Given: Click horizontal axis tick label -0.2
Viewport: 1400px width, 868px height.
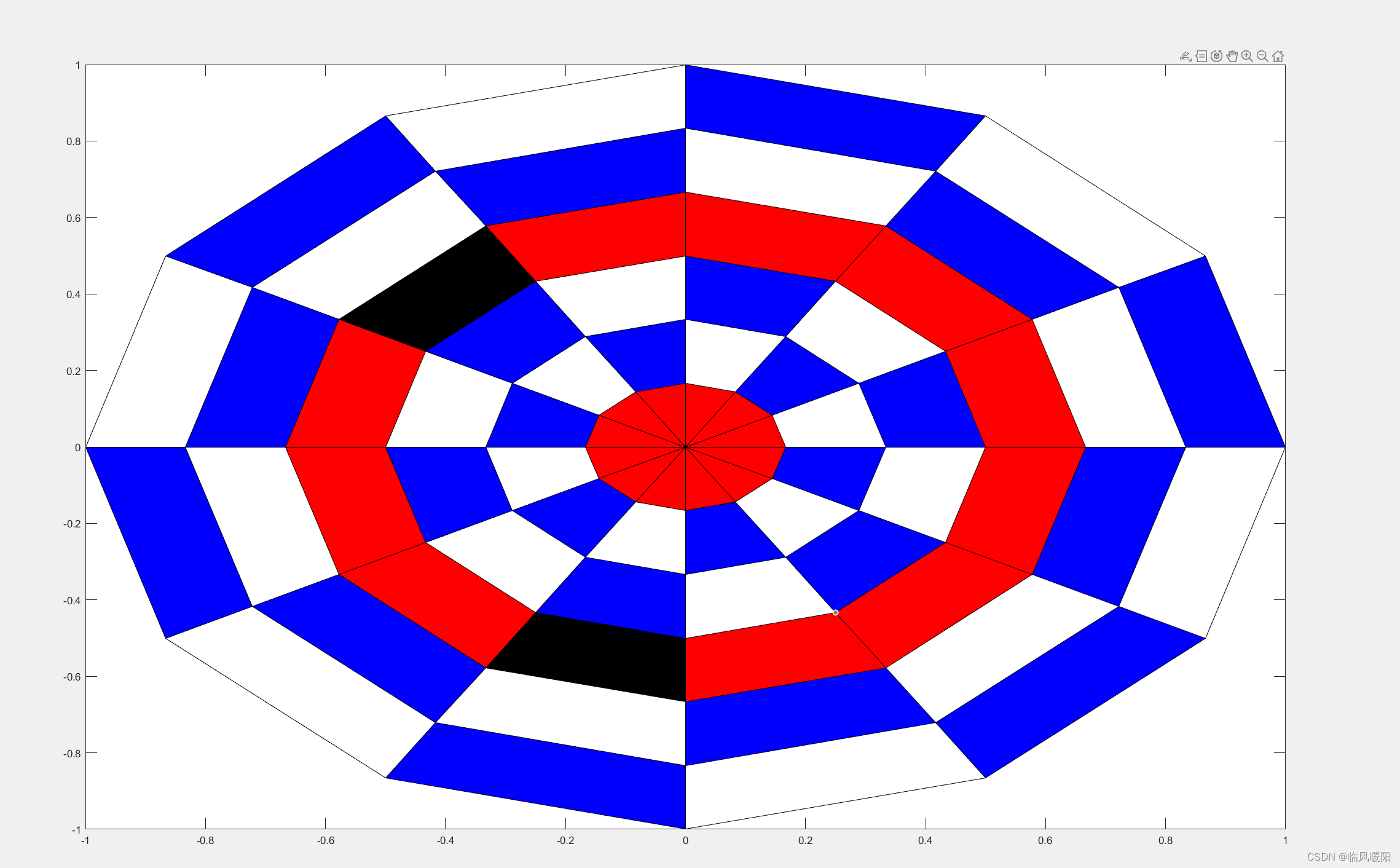Looking at the screenshot, I should (x=565, y=840).
